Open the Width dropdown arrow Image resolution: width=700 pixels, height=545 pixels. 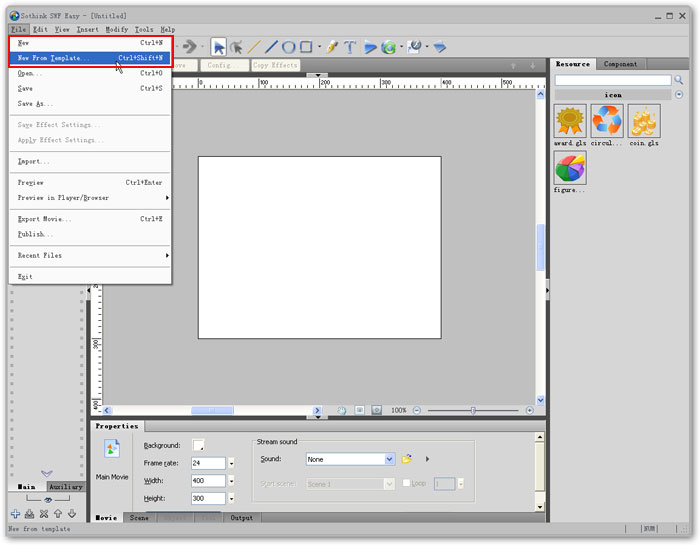click(231, 481)
